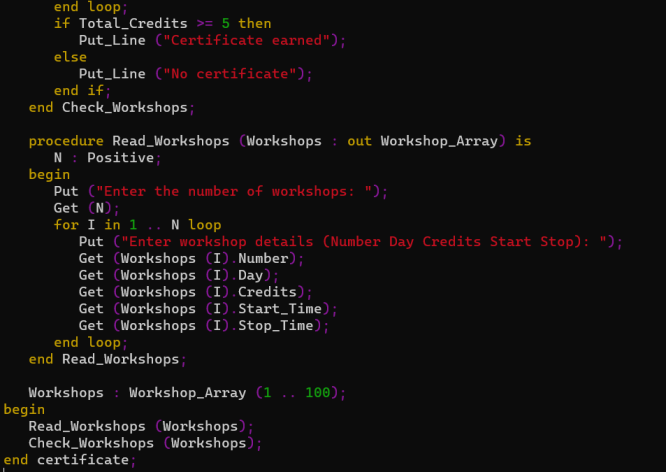
Task: Click the "then" keyword
Action: [x=254, y=23]
